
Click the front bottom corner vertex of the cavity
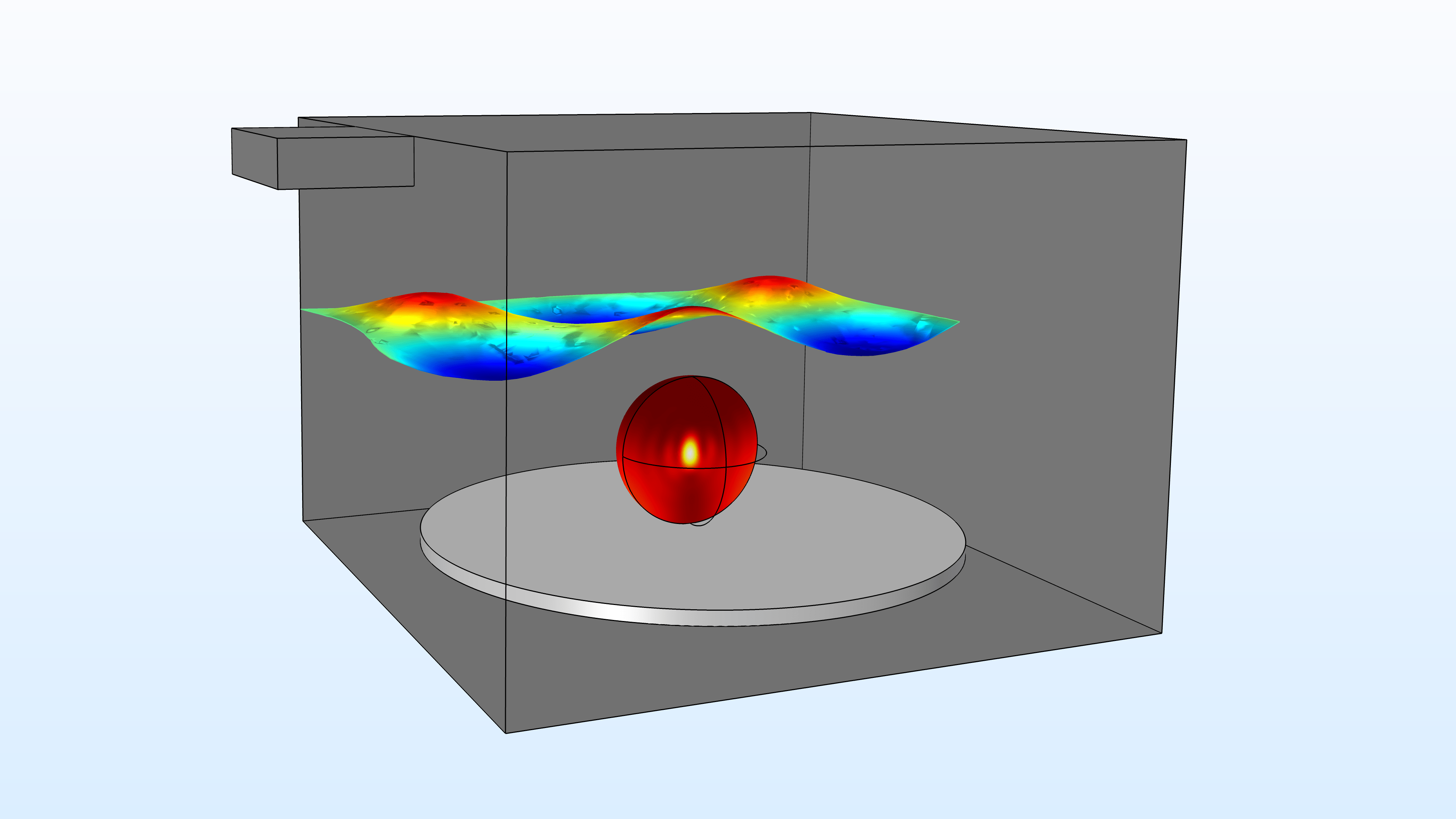[505, 733]
